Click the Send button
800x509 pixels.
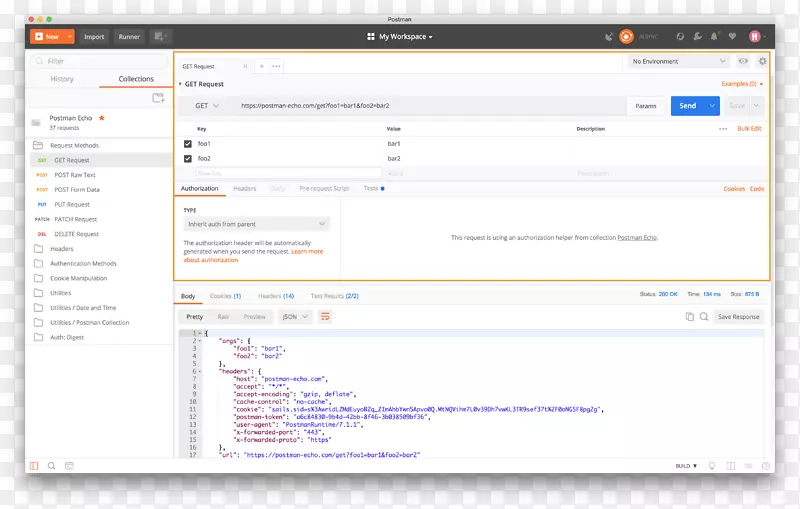pyautogui.click(x=688, y=106)
